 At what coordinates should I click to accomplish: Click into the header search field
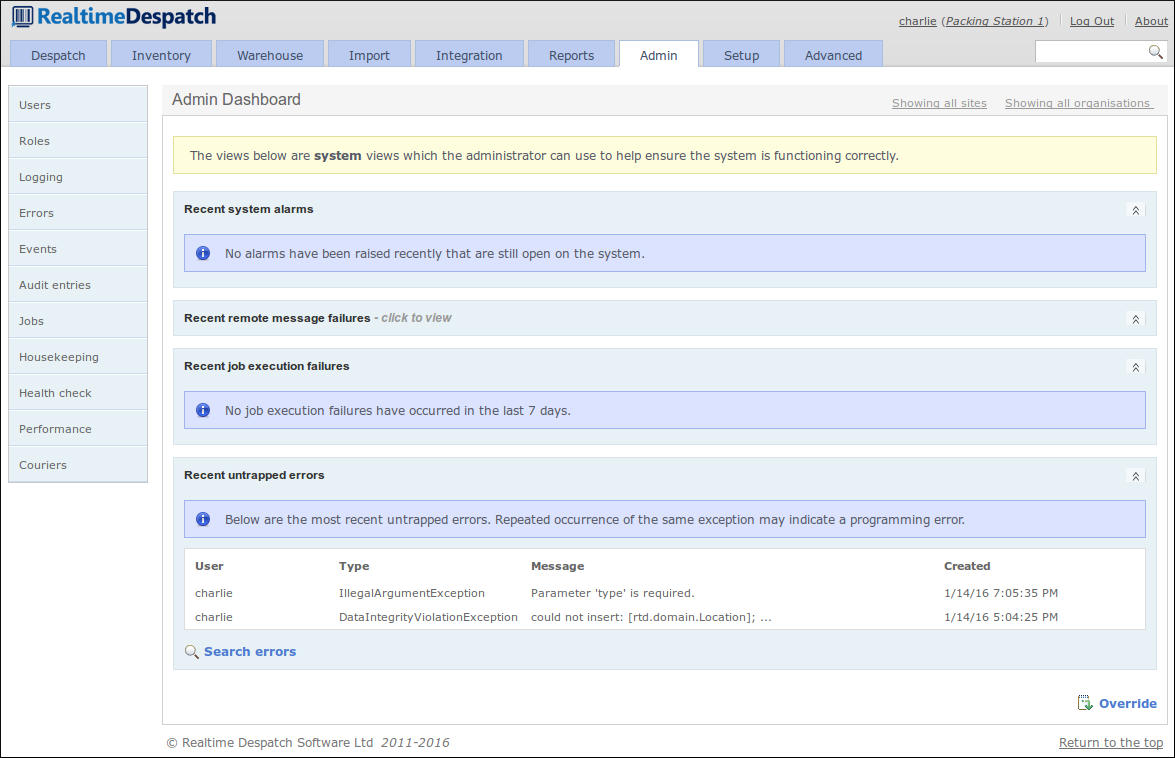pos(1091,52)
